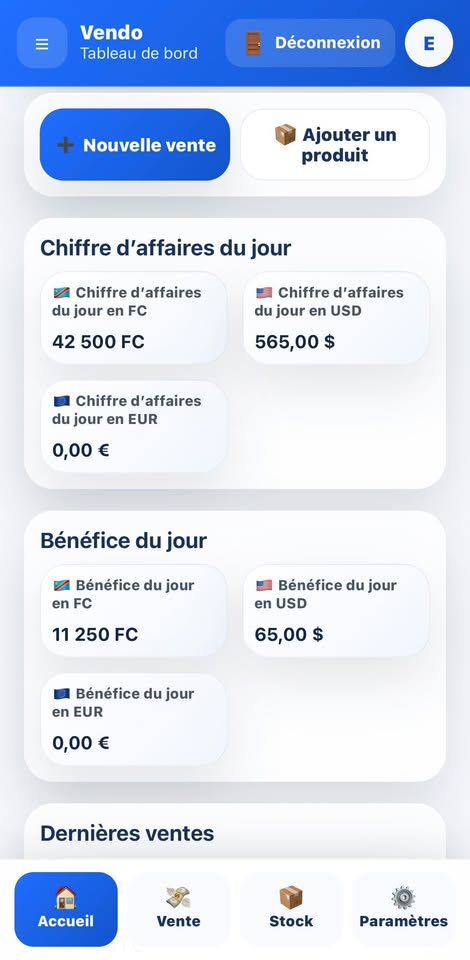Select the Chiffre d'affaires en USD card
This screenshot has height=960, width=470.
tap(336, 318)
